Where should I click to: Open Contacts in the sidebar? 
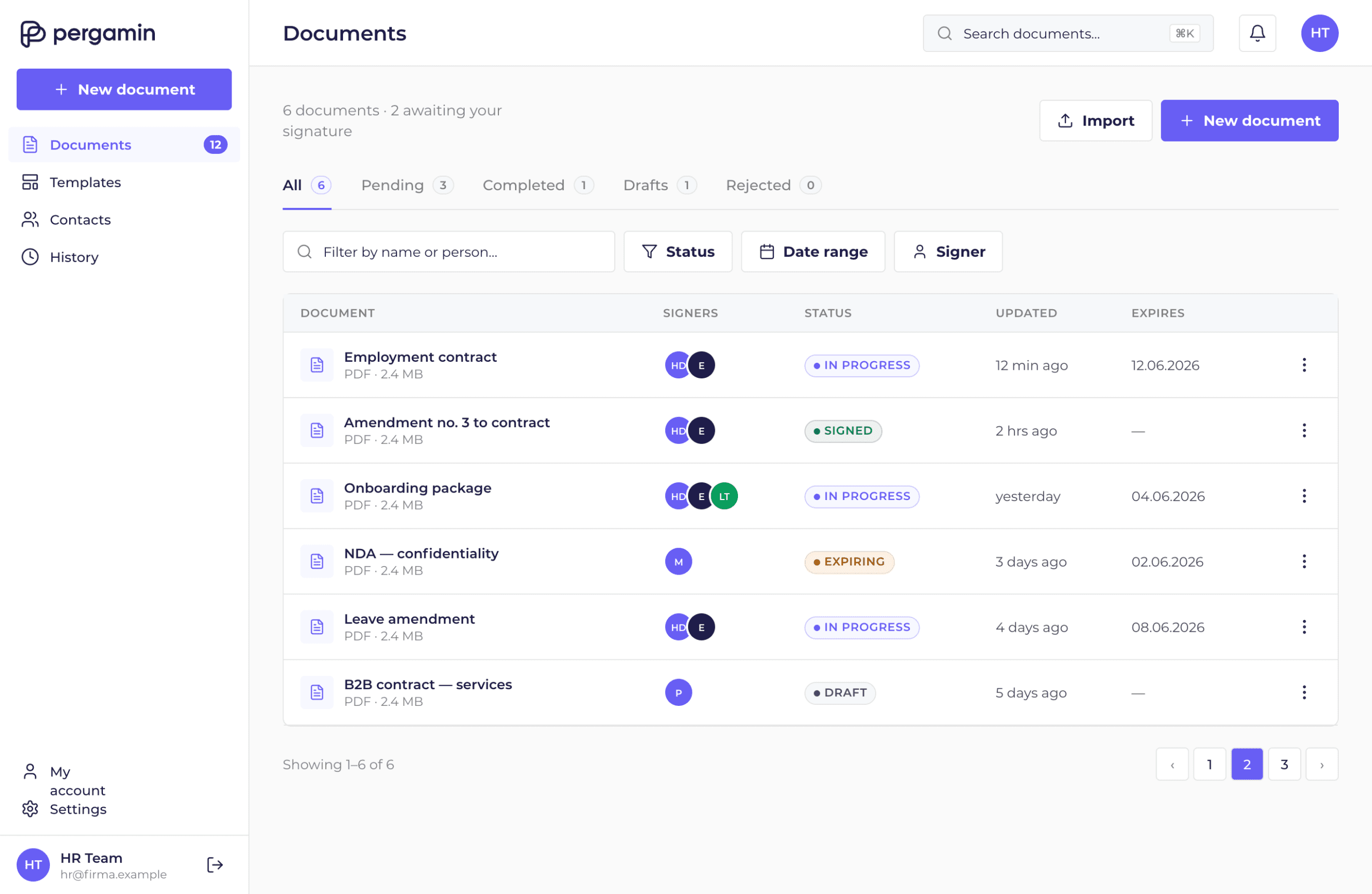(x=124, y=220)
